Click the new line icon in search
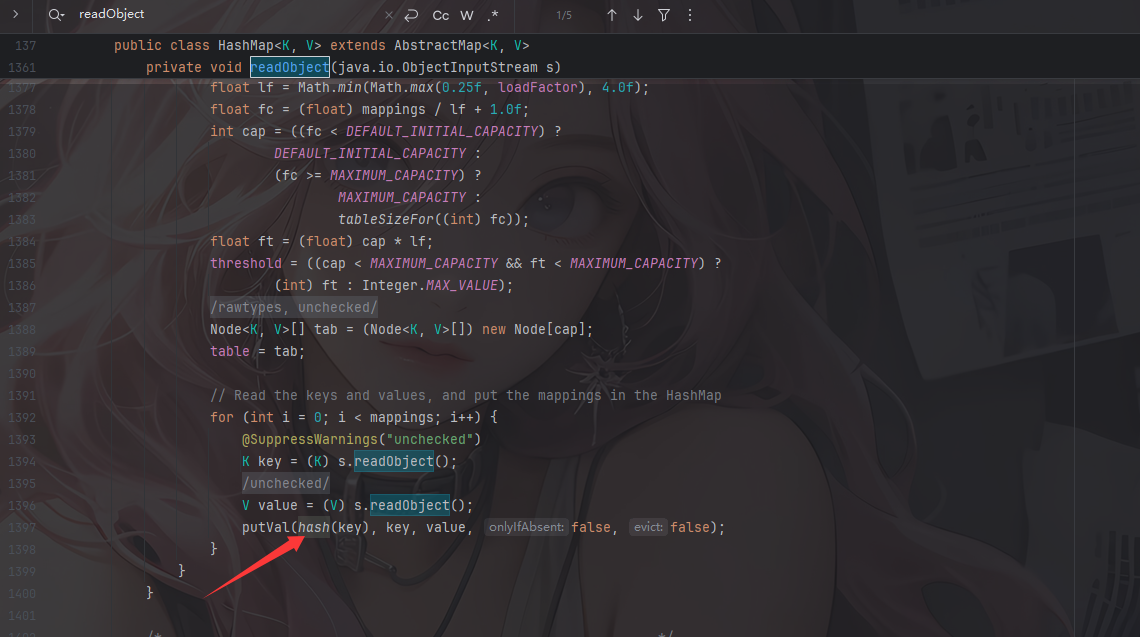The image size is (1140, 637). click(412, 15)
